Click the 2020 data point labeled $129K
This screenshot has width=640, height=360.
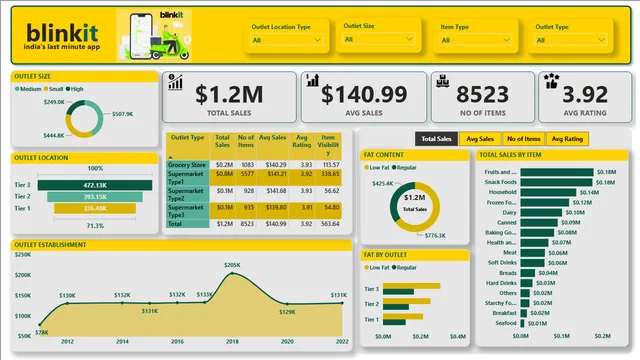[x=287, y=304]
